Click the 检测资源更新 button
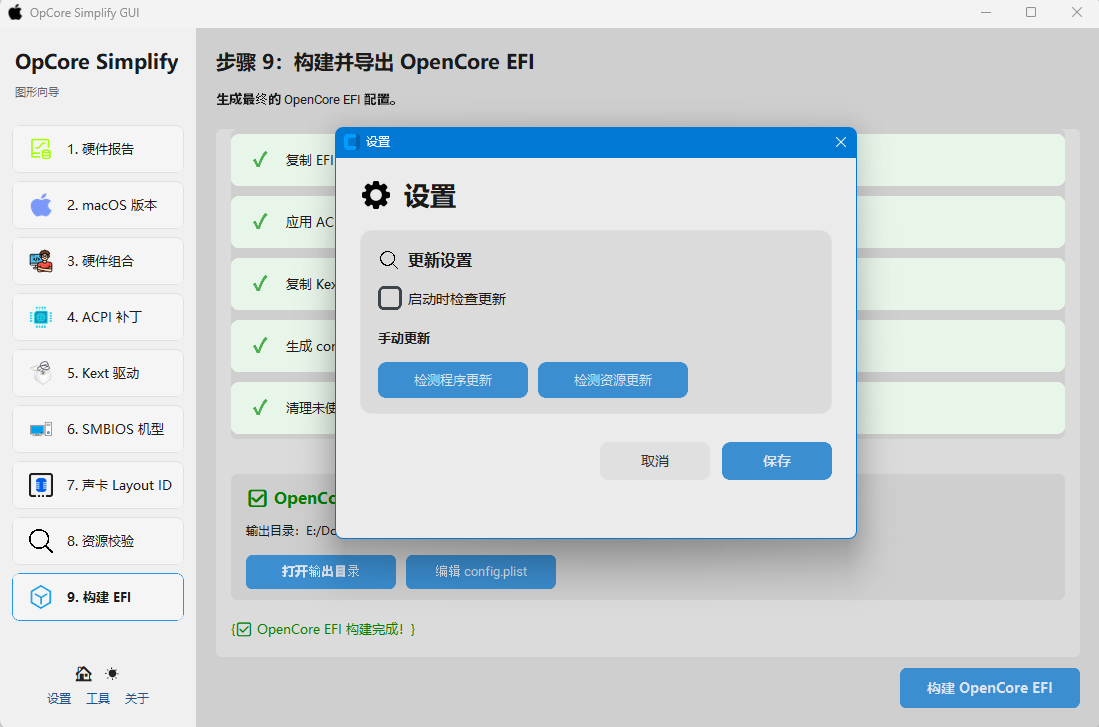Screen dimensions: 1099x727 [x=613, y=380]
